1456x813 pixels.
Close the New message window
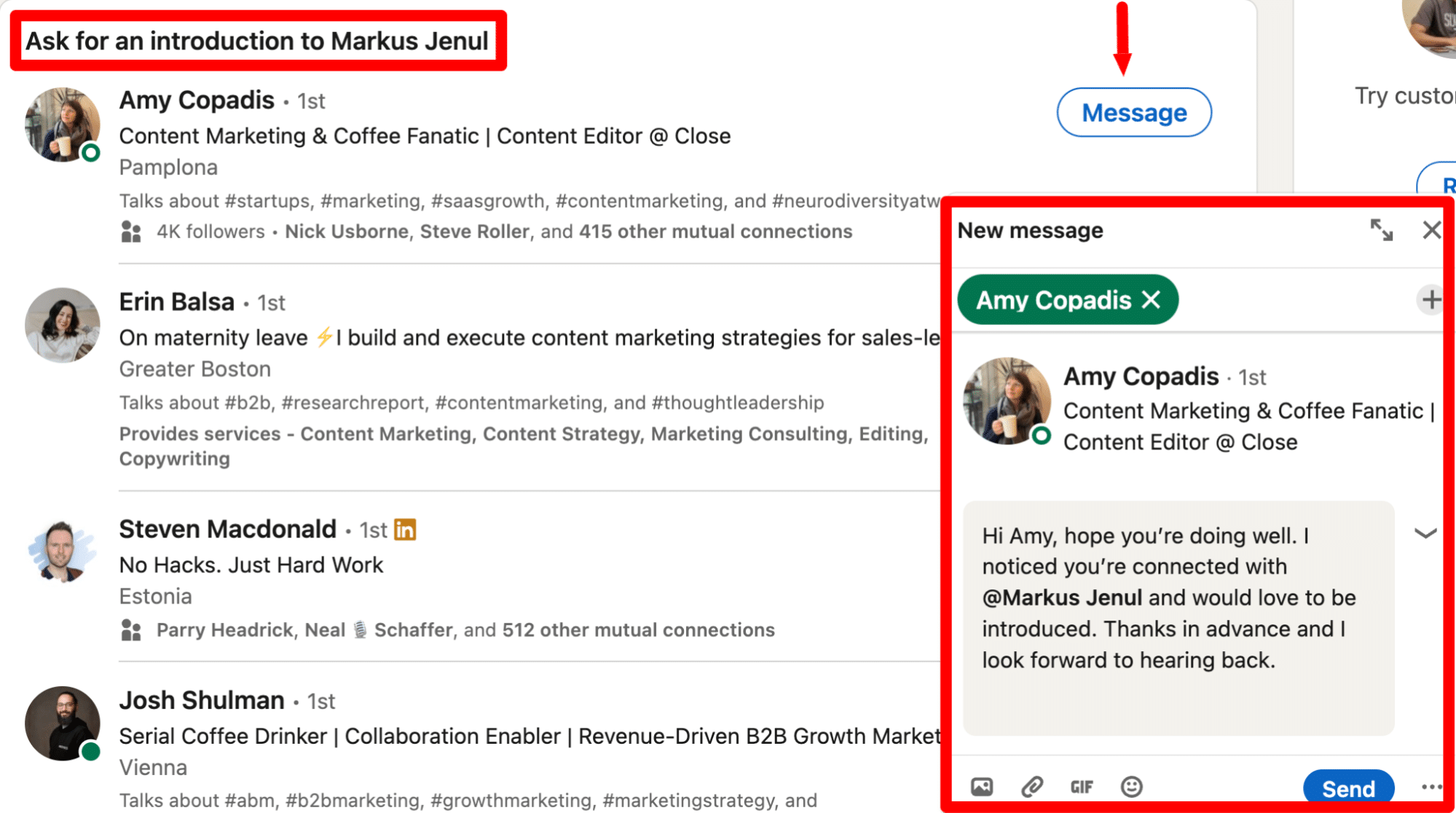click(x=1431, y=230)
